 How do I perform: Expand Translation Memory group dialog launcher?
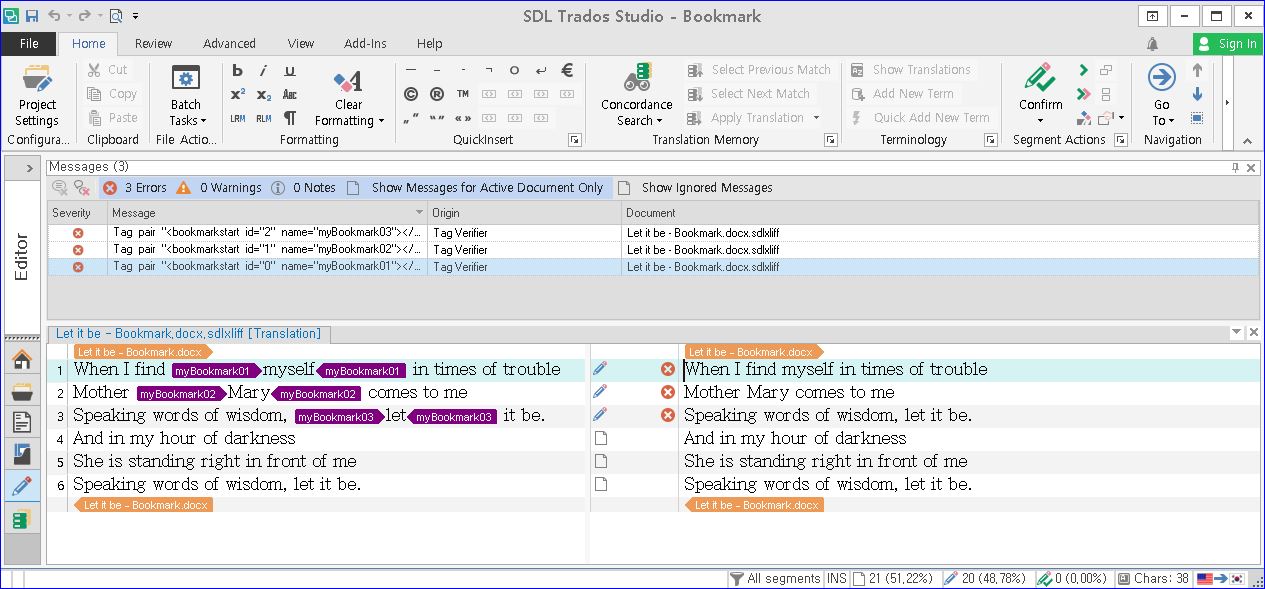tap(830, 140)
